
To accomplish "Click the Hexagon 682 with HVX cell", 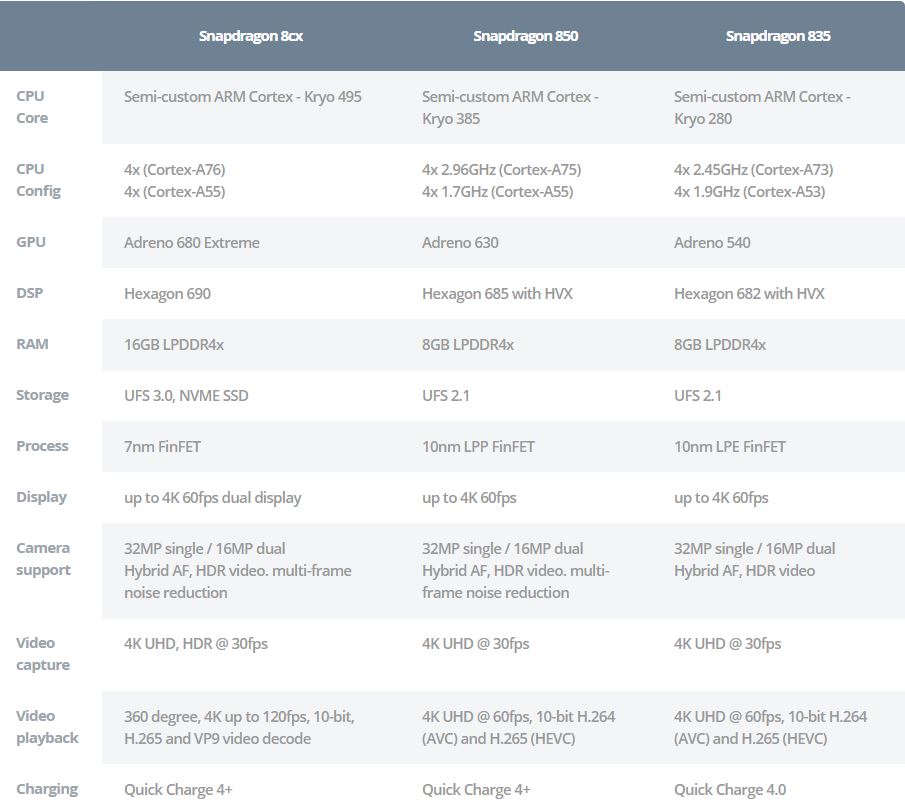I will coord(749,294).
